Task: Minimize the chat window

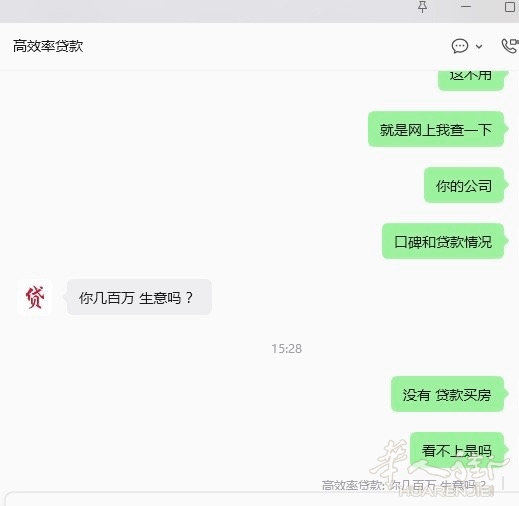Action: [466, 7]
